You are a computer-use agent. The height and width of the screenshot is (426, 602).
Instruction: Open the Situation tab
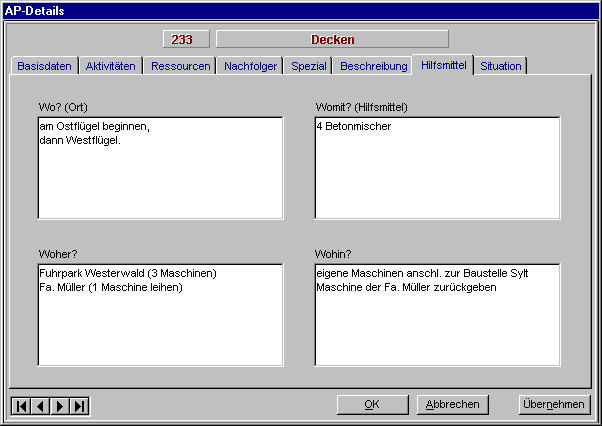[x=500, y=66]
